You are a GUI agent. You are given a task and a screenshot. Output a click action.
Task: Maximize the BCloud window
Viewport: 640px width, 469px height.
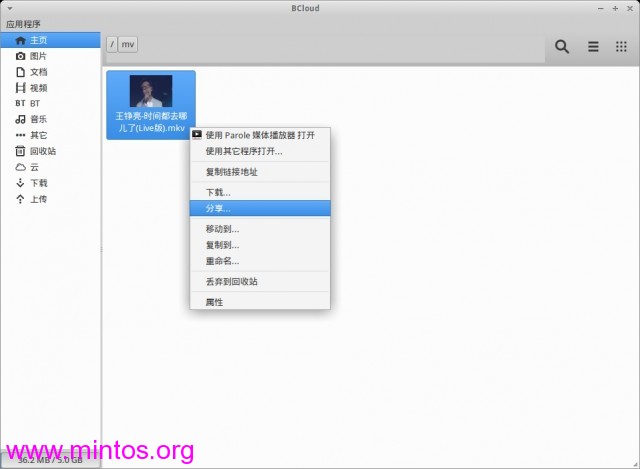[x=615, y=8]
